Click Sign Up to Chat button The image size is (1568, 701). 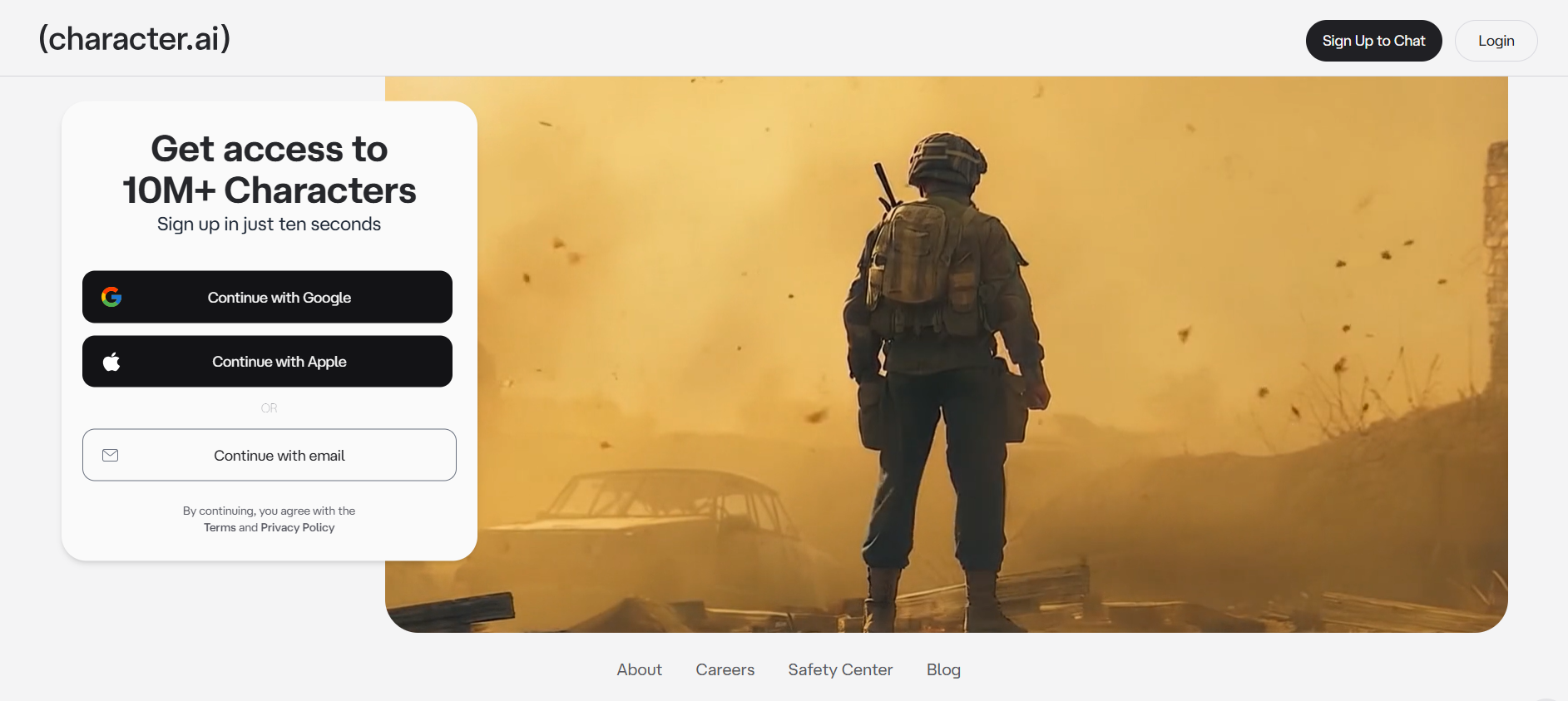tap(1373, 41)
